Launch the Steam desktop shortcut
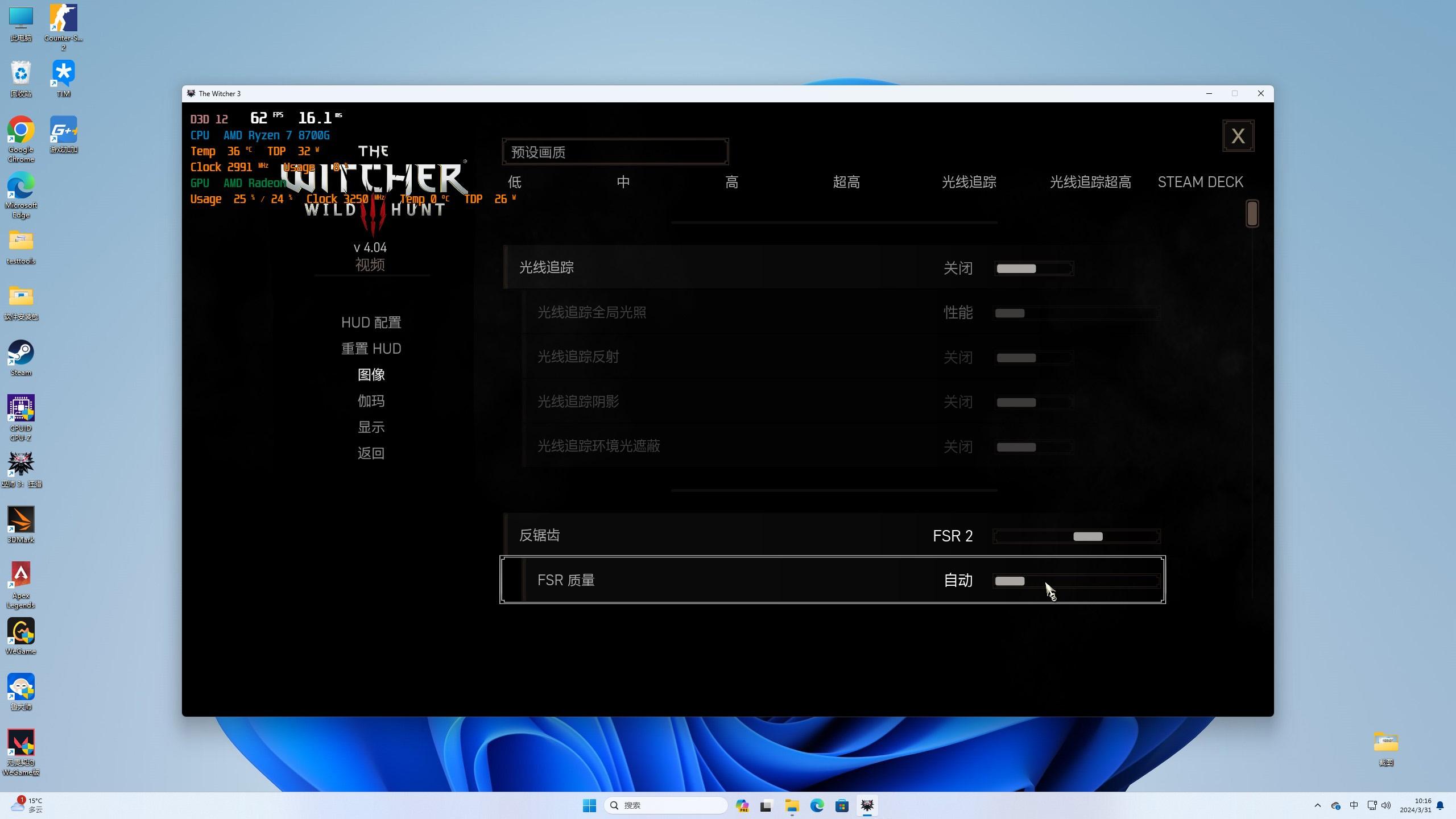Viewport: 1456px width, 819px height. coord(21,358)
